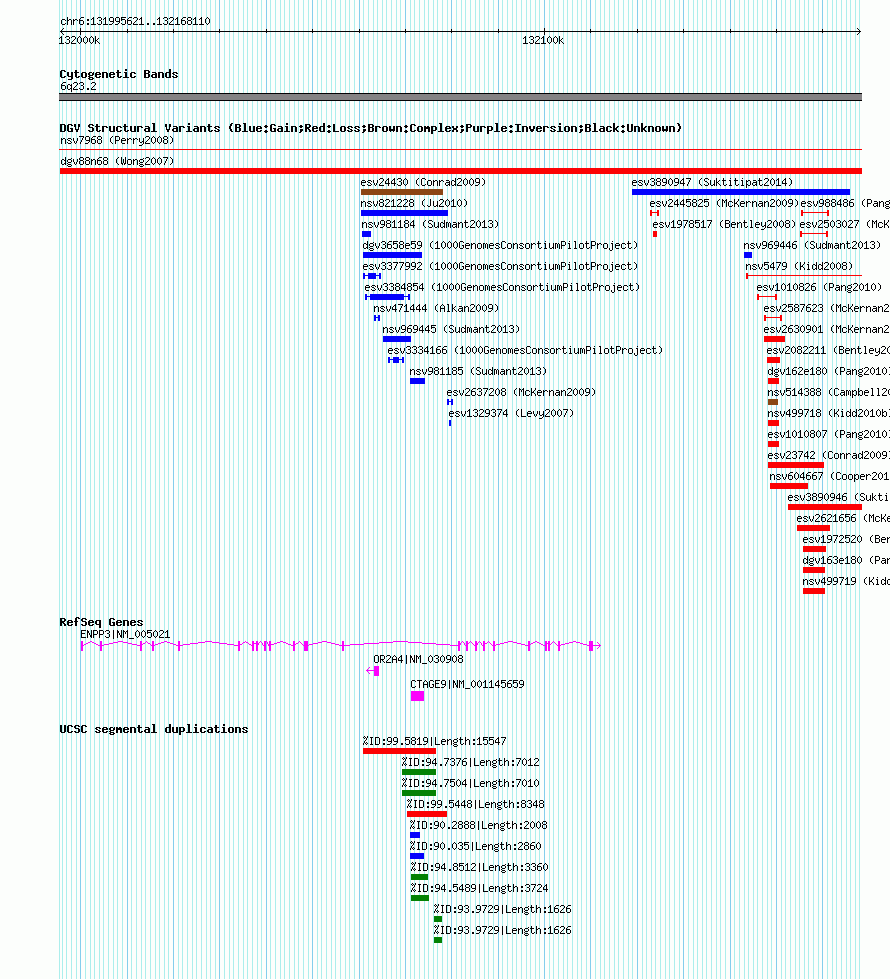Click the thick red dgv88n68 loss bar

[x=460, y=171]
